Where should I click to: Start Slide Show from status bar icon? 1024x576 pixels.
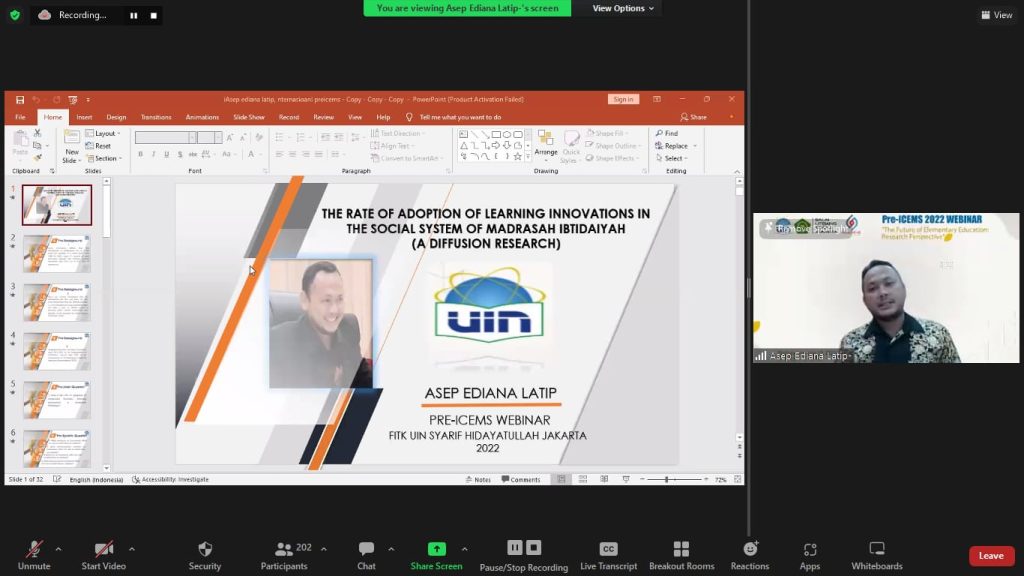pyautogui.click(x=626, y=479)
